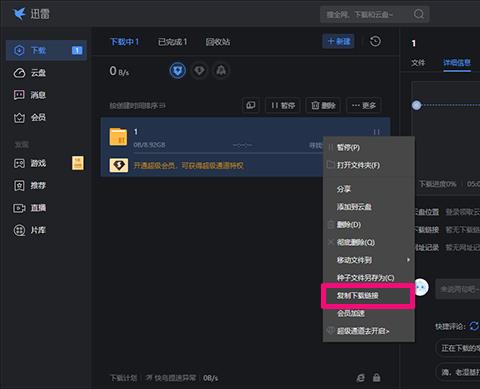Click the browser icon left of lock

click(x=360, y=378)
